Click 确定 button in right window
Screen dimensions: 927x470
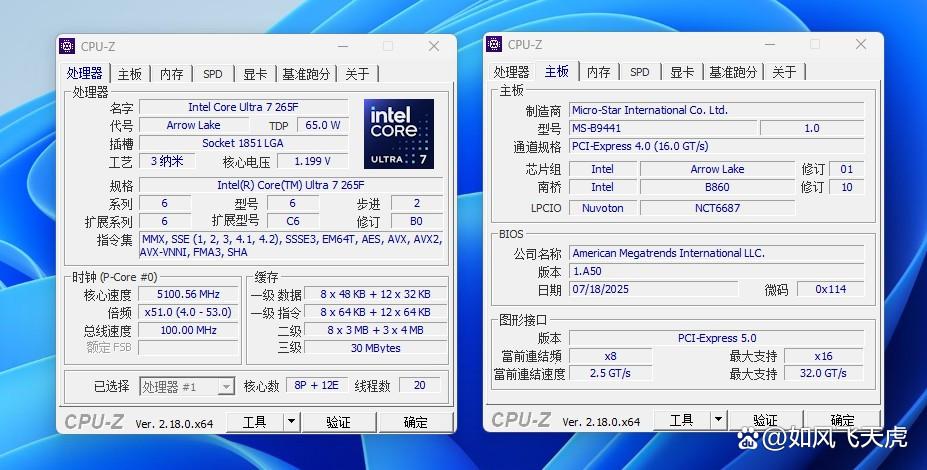click(842, 420)
